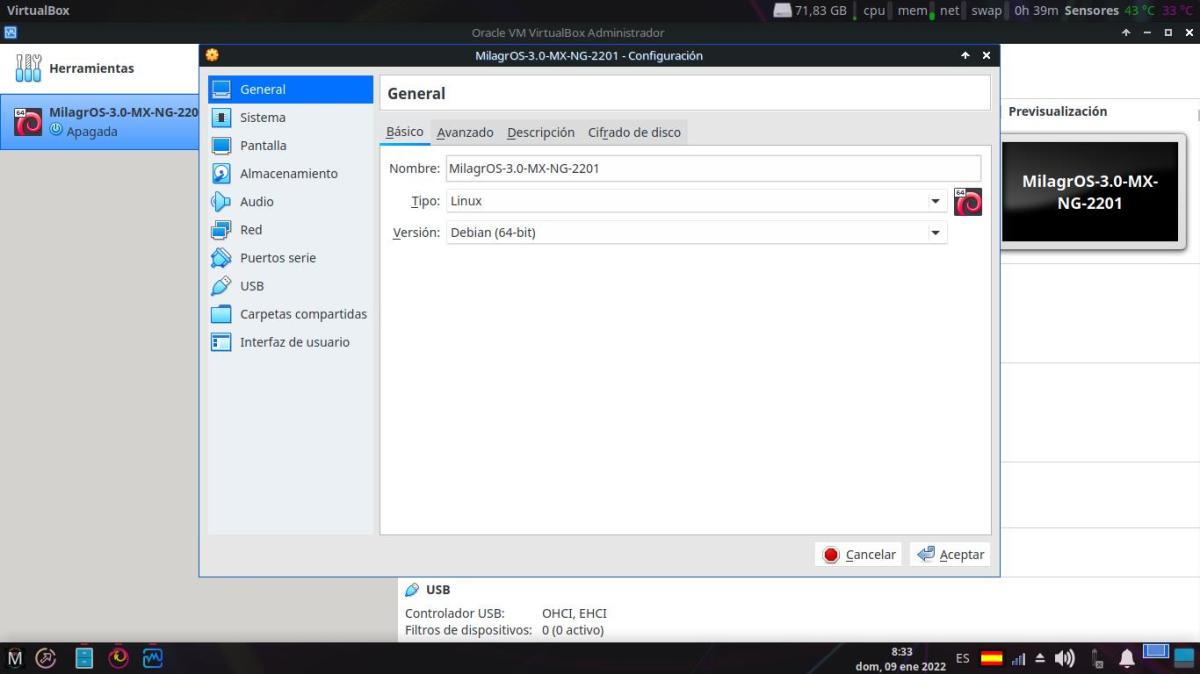Switch to the Descripción tab
This screenshot has height=674, width=1200.
click(x=540, y=132)
